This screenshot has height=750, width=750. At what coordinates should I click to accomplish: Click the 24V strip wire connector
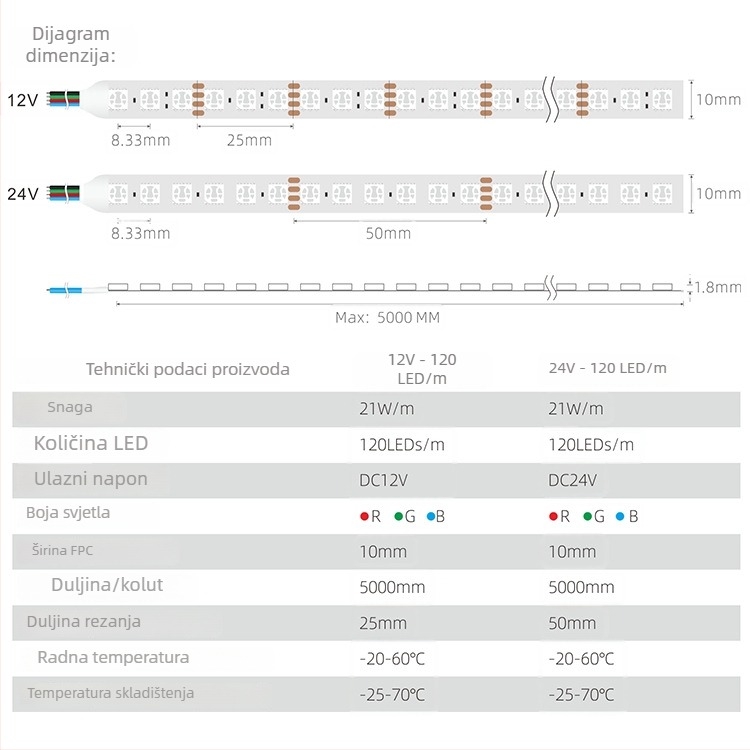(64, 193)
